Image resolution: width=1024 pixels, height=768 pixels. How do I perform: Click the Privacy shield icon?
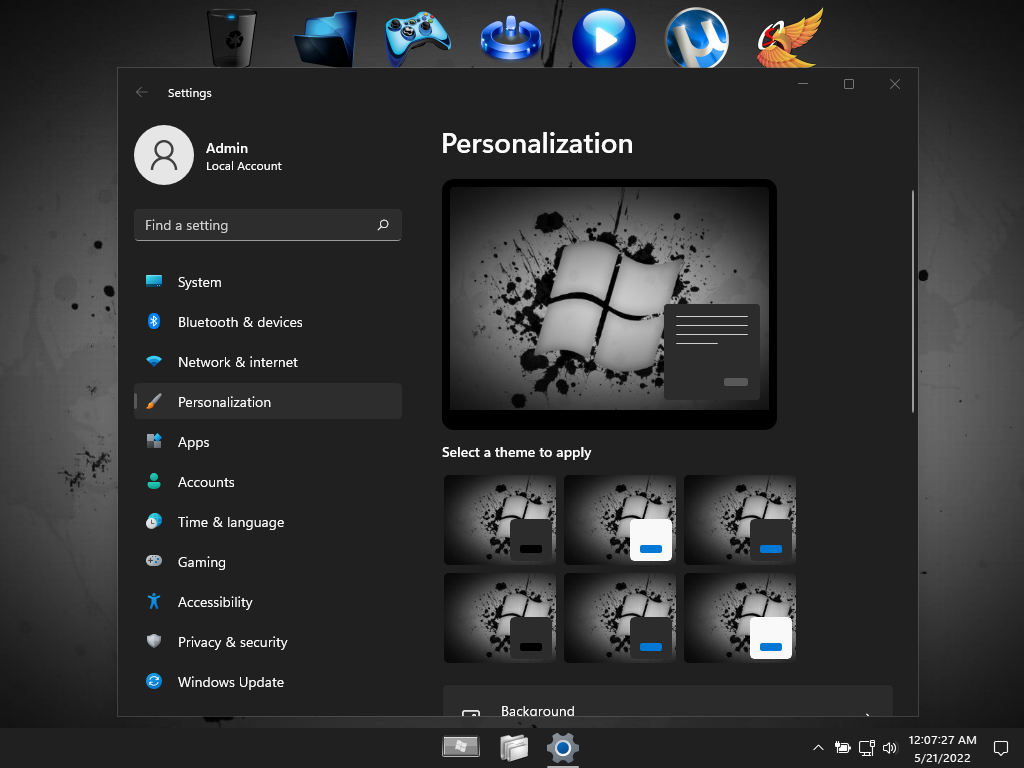click(x=154, y=641)
